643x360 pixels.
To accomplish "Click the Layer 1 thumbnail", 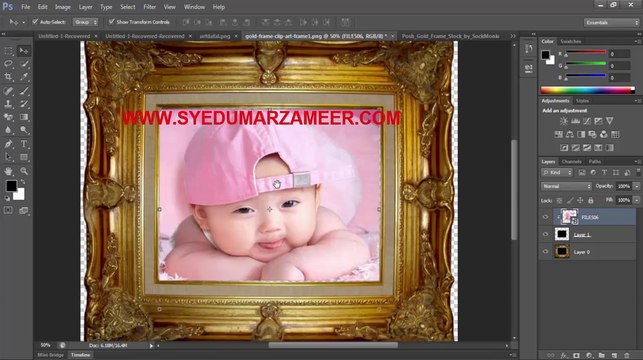I will pyautogui.click(x=561, y=234).
